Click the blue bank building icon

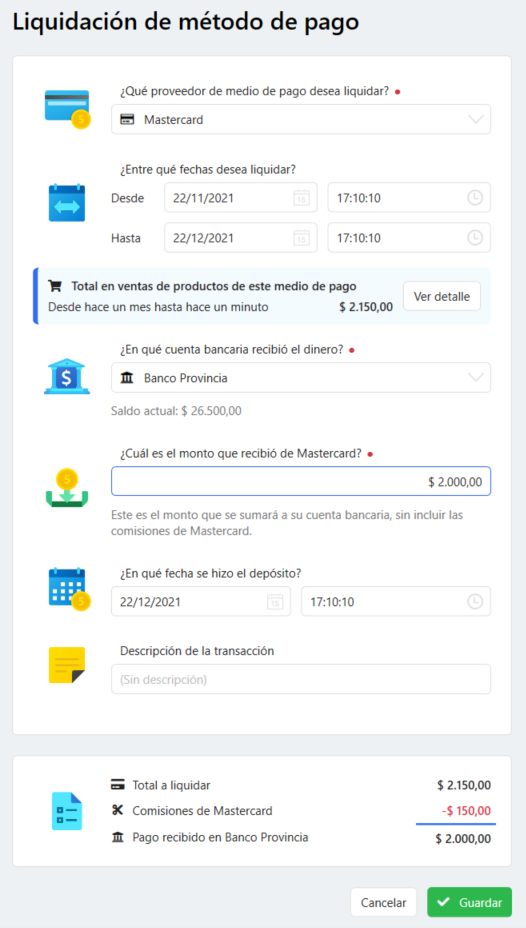point(67,376)
